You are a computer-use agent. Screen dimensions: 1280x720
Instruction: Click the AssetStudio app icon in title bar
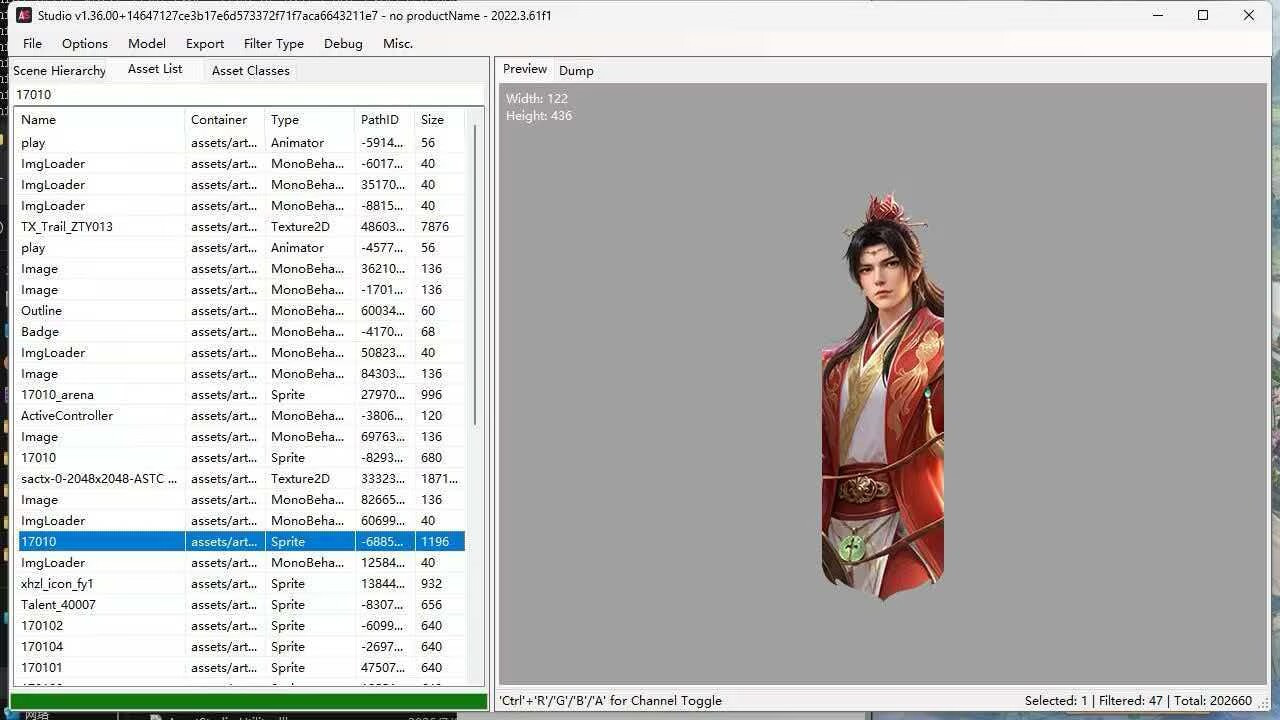coord(24,15)
